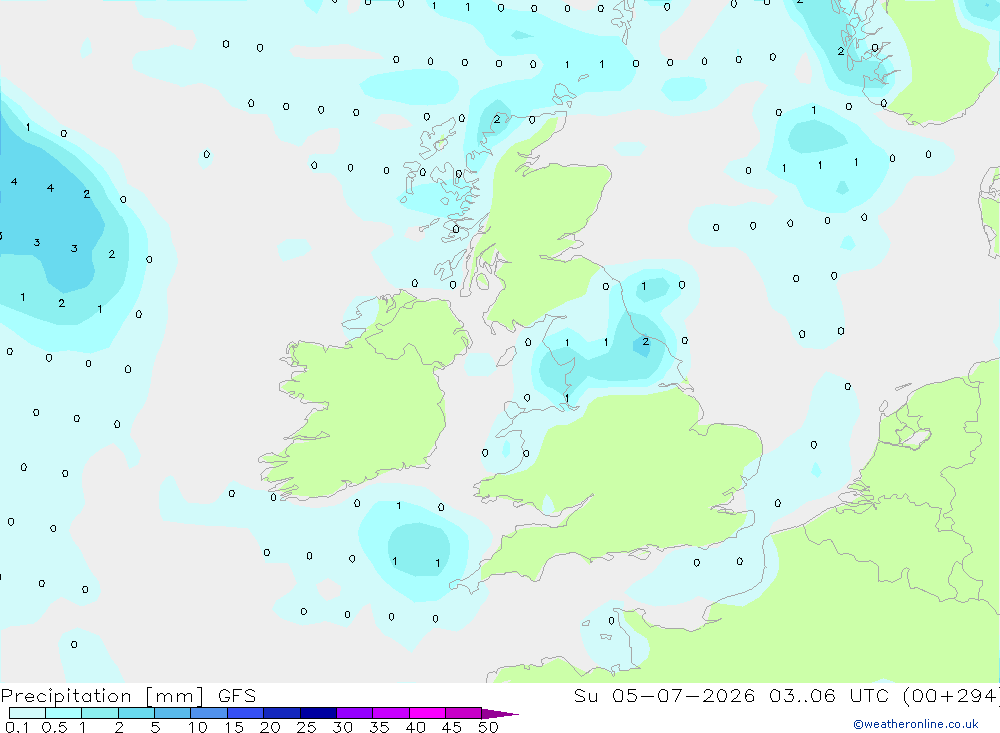Click the 0.5–1 mm legend color swatch
Viewport: 1000px width, 733px height.
[x=64, y=713]
